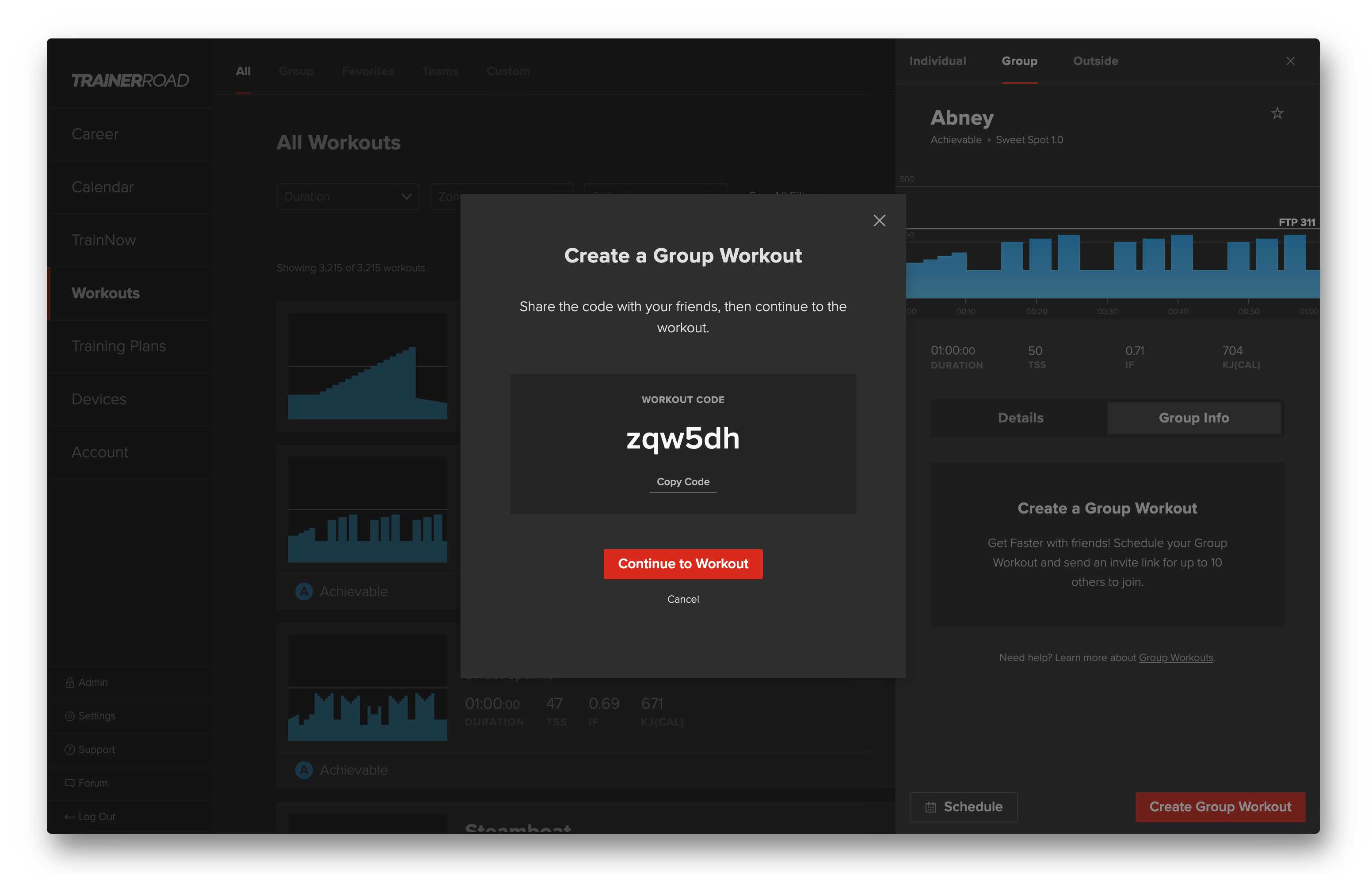1372x874 pixels.
Task: Open the Group tab in the workouts list
Action: click(x=296, y=71)
